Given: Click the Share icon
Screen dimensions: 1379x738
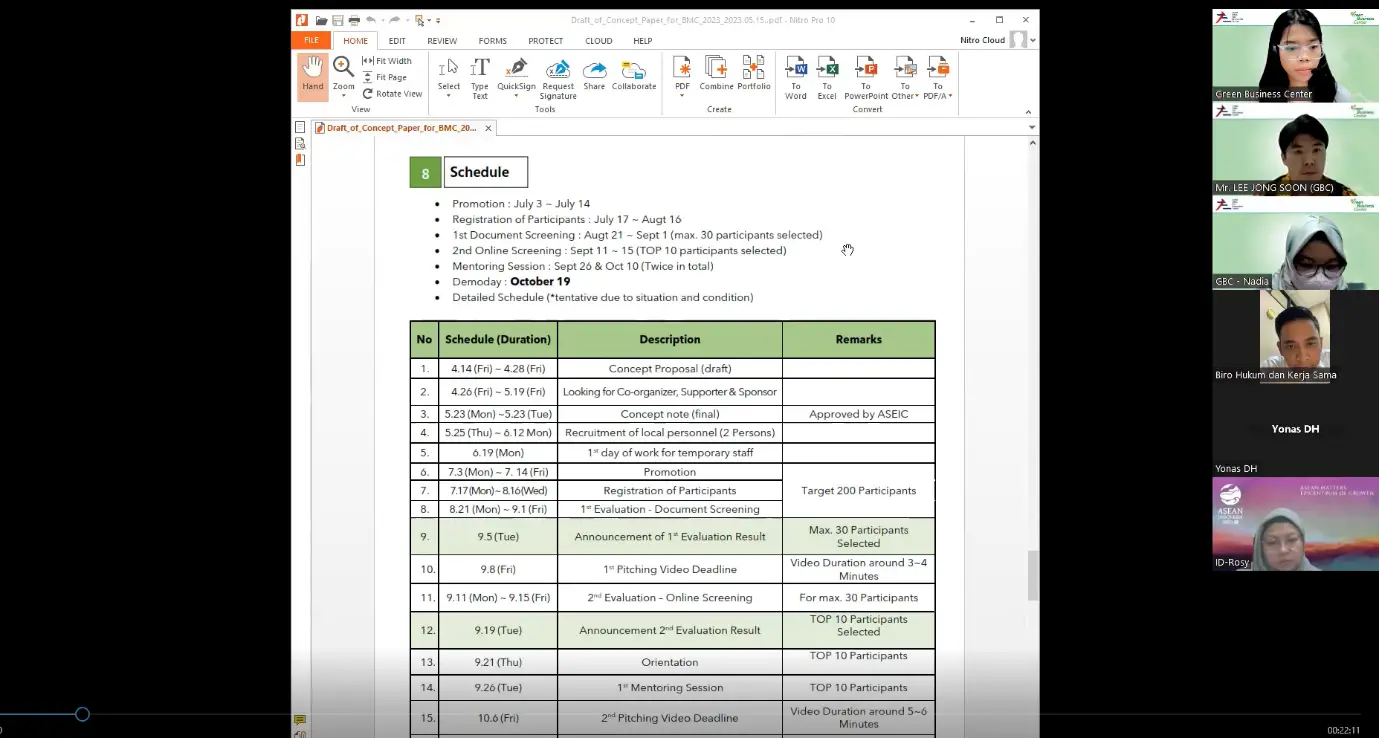Looking at the screenshot, I should 594,75.
